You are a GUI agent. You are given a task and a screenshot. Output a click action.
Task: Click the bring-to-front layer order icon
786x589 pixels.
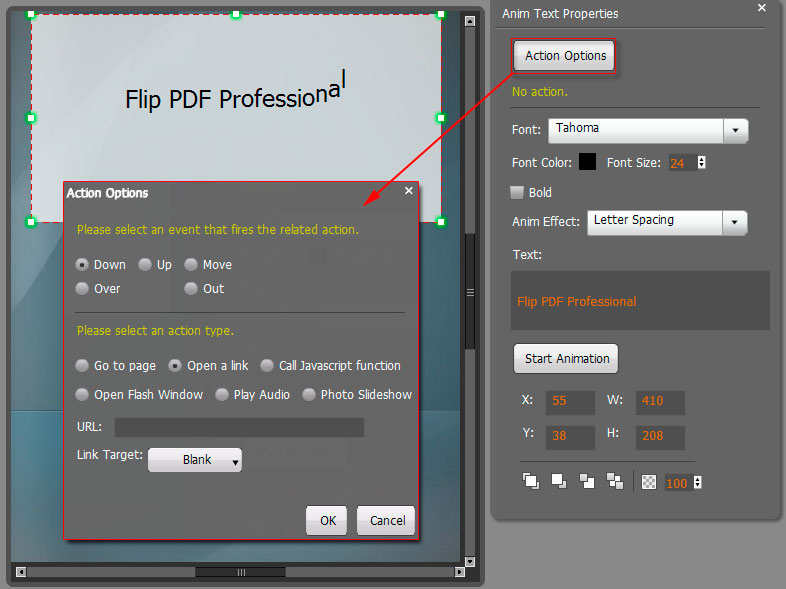point(530,481)
